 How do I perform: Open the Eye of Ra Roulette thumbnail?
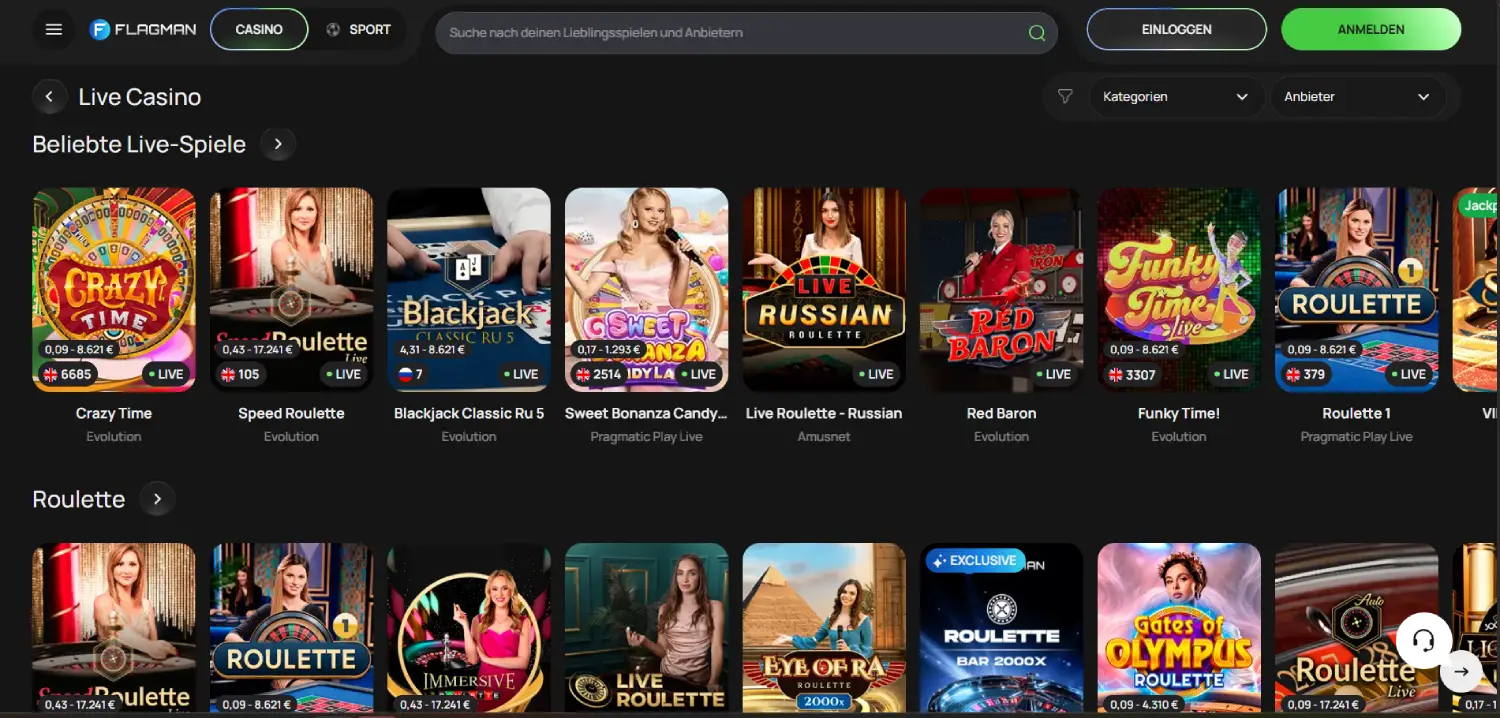pyautogui.click(x=824, y=628)
